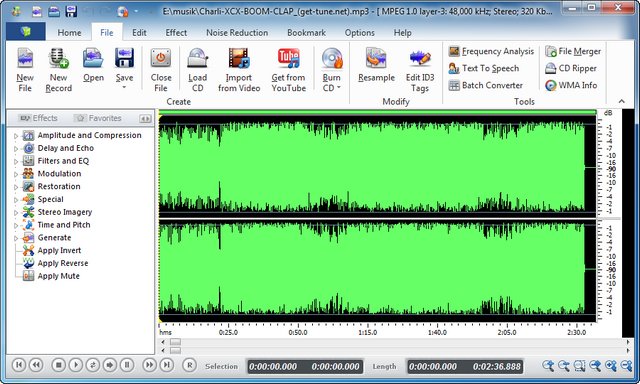Switch to the Bookmark ribbon tab
Viewport: 640px width, 384px height.
(306, 33)
